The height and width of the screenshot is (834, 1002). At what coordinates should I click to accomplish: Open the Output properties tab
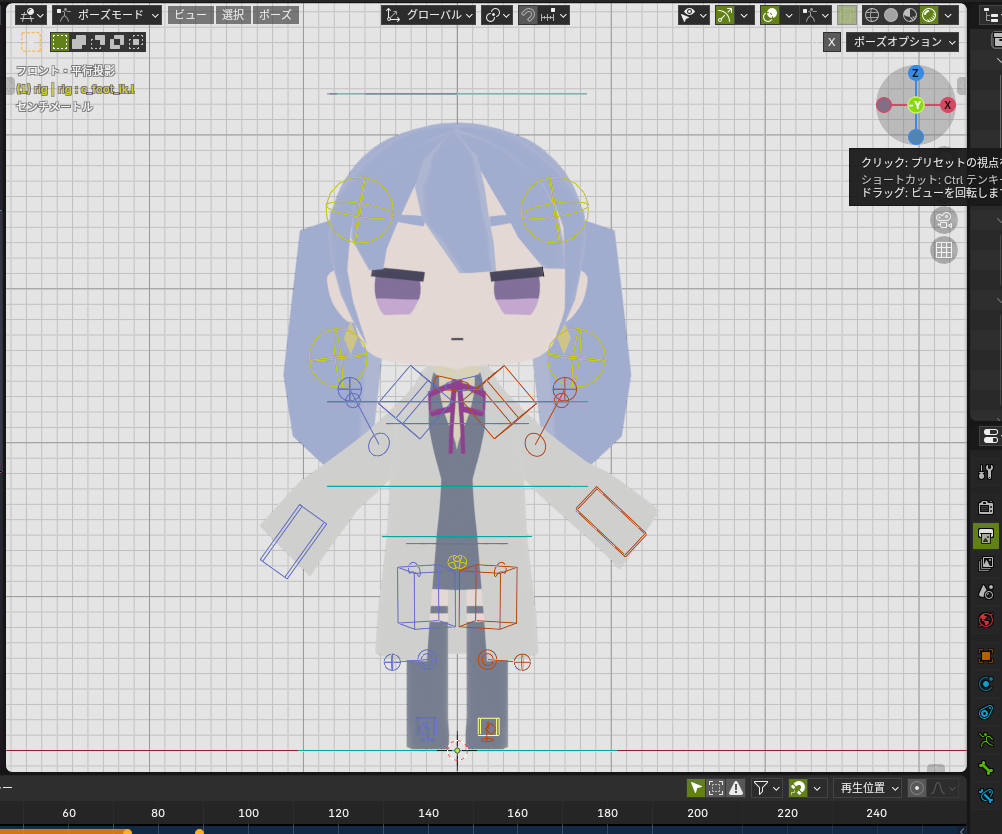coord(986,536)
